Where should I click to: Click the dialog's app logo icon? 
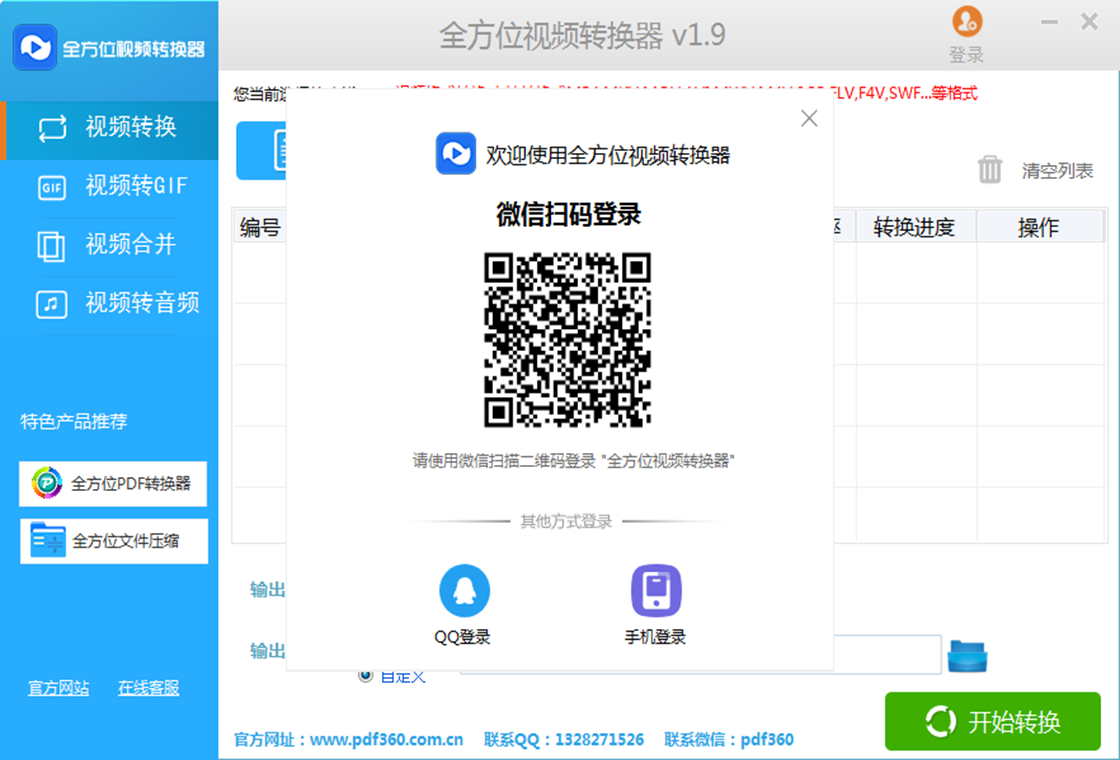[456, 153]
